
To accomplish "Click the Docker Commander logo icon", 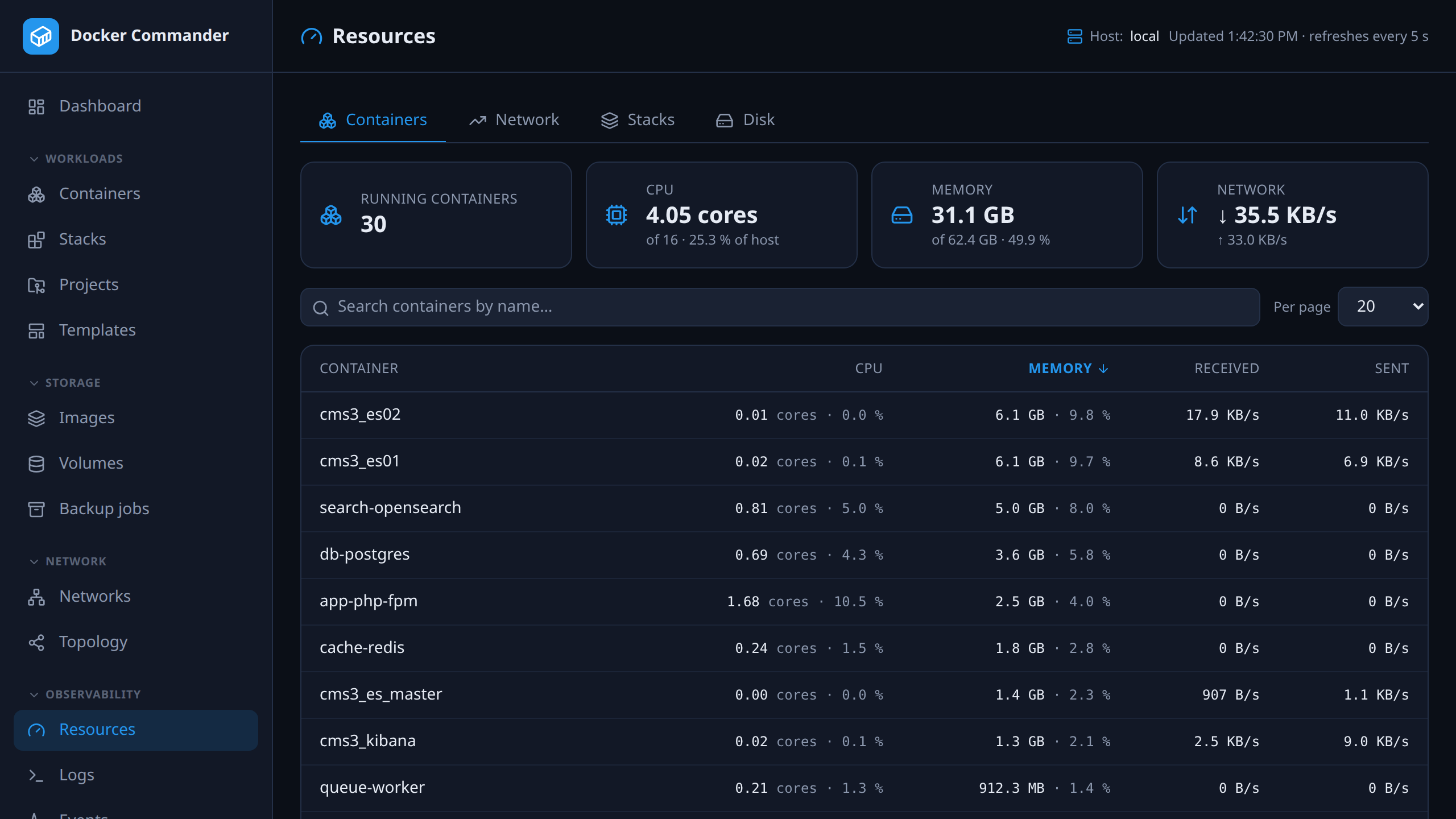I will pos(40,36).
